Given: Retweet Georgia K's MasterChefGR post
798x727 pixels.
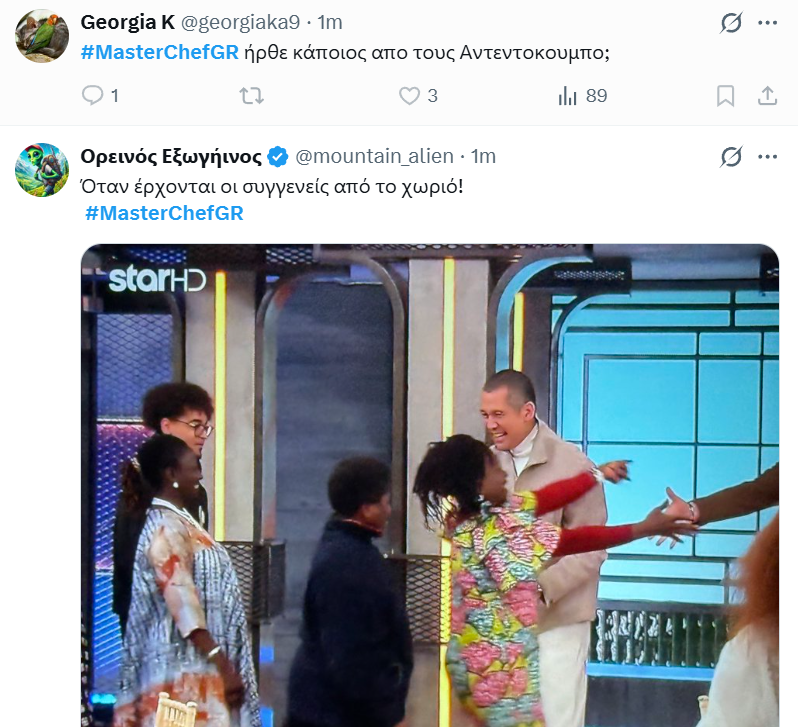Looking at the screenshot, I should (x=251, y=96).
